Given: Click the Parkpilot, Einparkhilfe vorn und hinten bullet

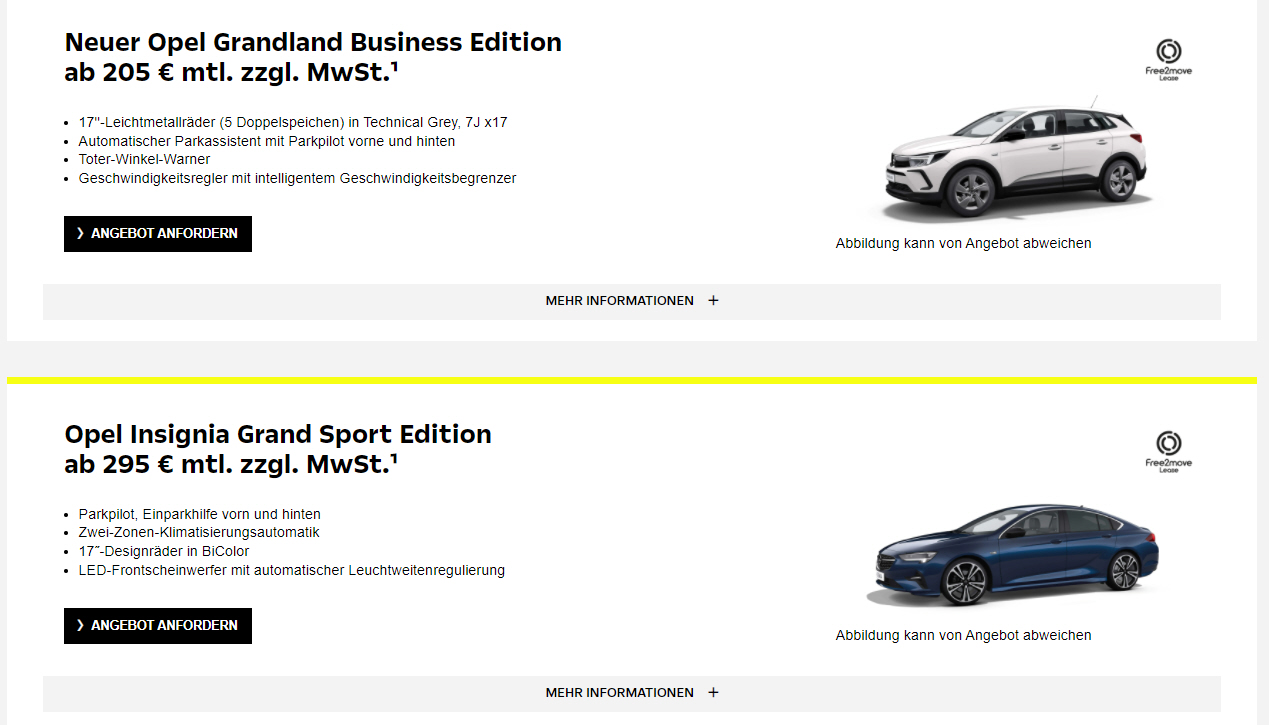Looking at the screenshot, I should [x=200, y=514].
